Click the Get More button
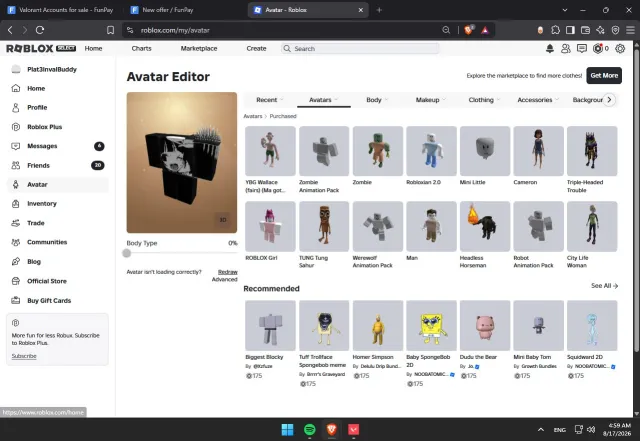The width and height of the screenshot is (640, 441). tap(604, 76)
